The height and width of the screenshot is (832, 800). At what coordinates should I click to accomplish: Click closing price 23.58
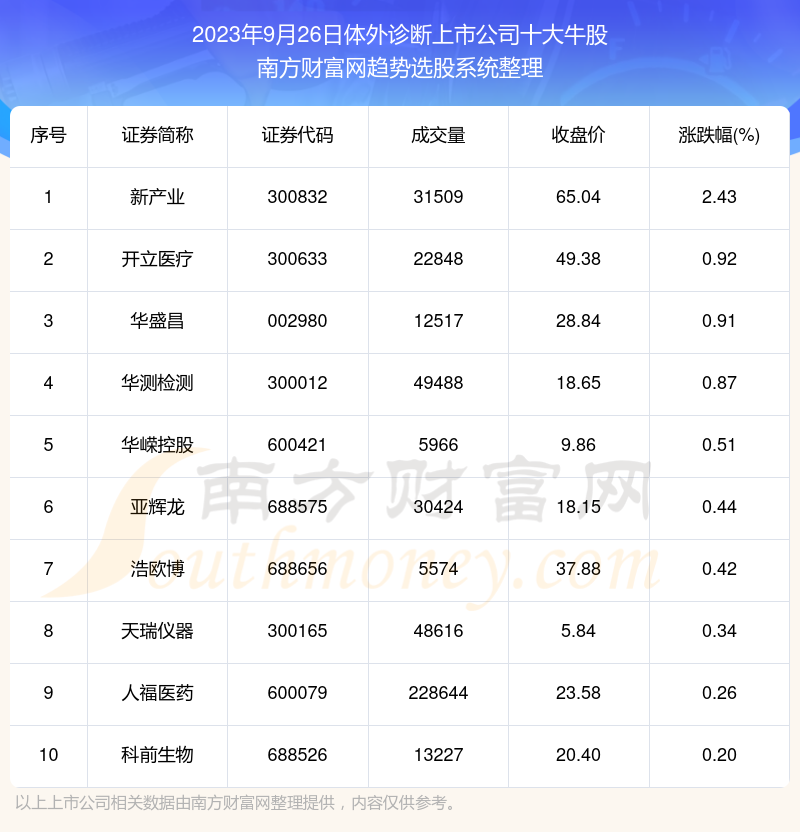click(578, 693)
